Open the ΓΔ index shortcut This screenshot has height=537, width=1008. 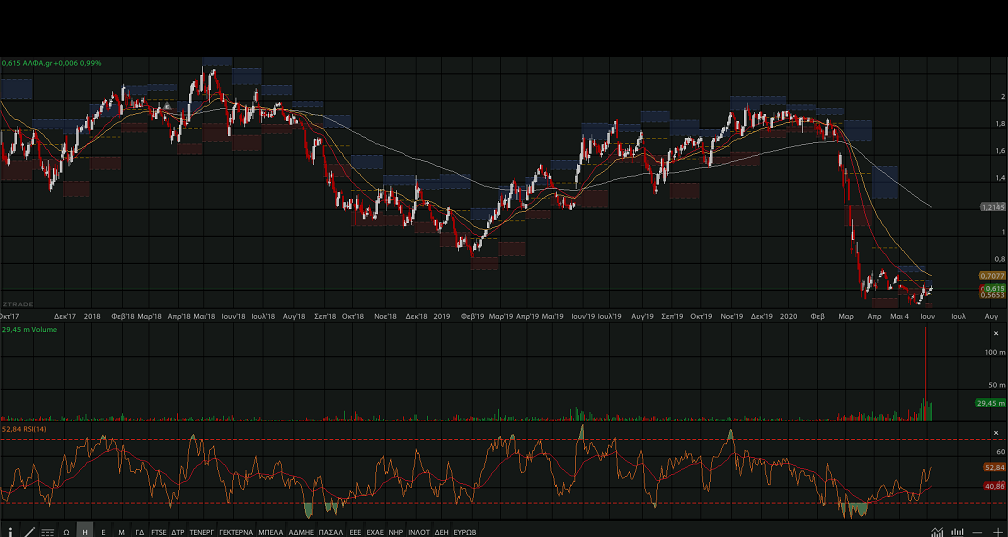click(x=140, y=531)
